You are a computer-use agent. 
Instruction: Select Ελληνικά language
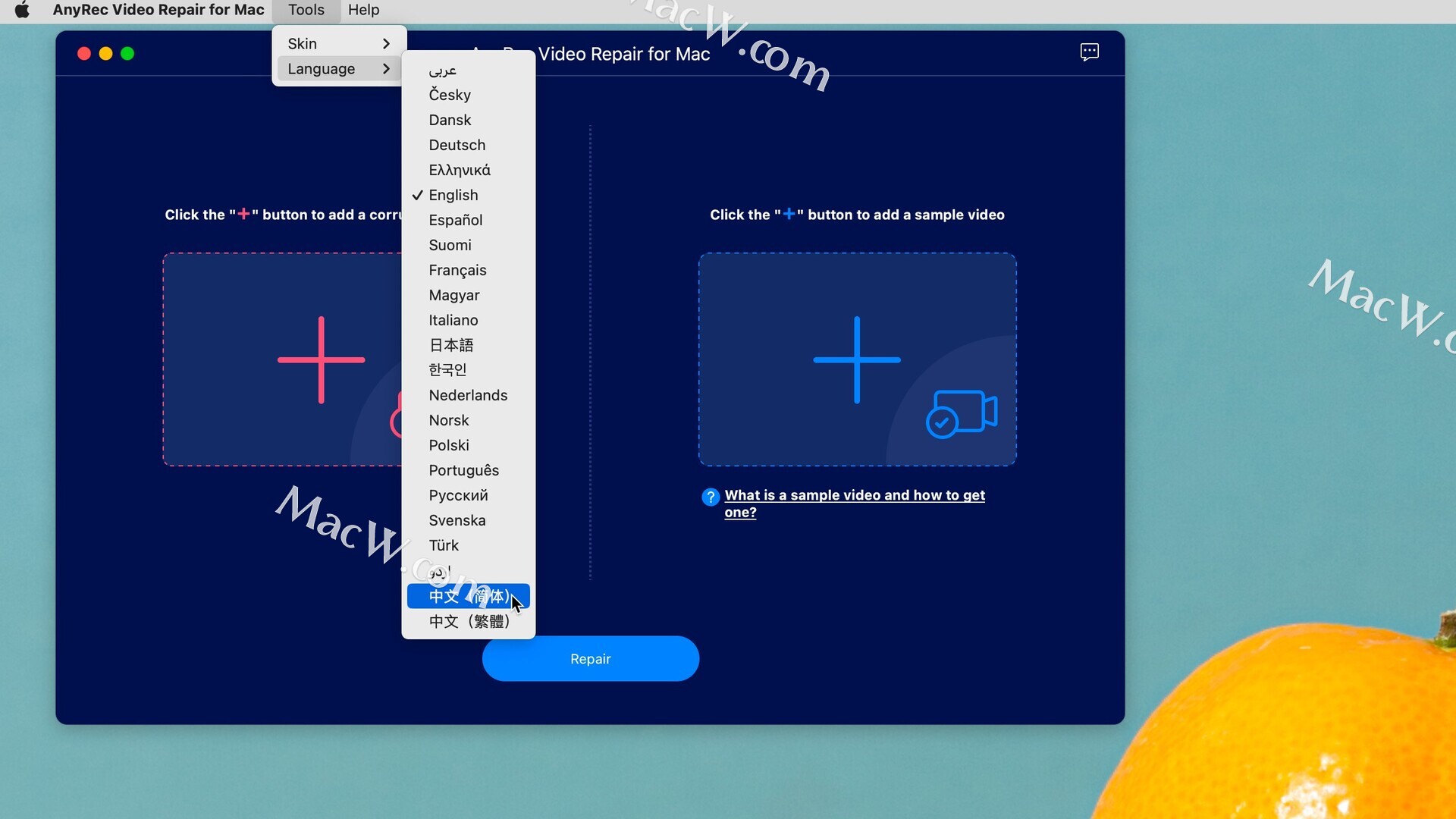469,170
